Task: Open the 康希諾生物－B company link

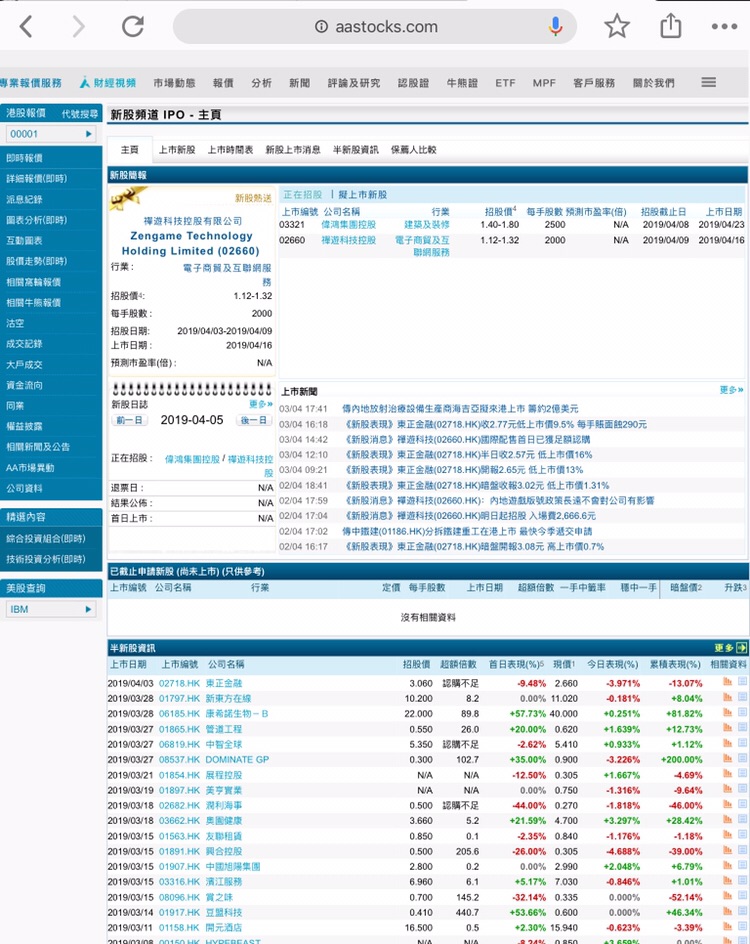Action: pos(237,713)
